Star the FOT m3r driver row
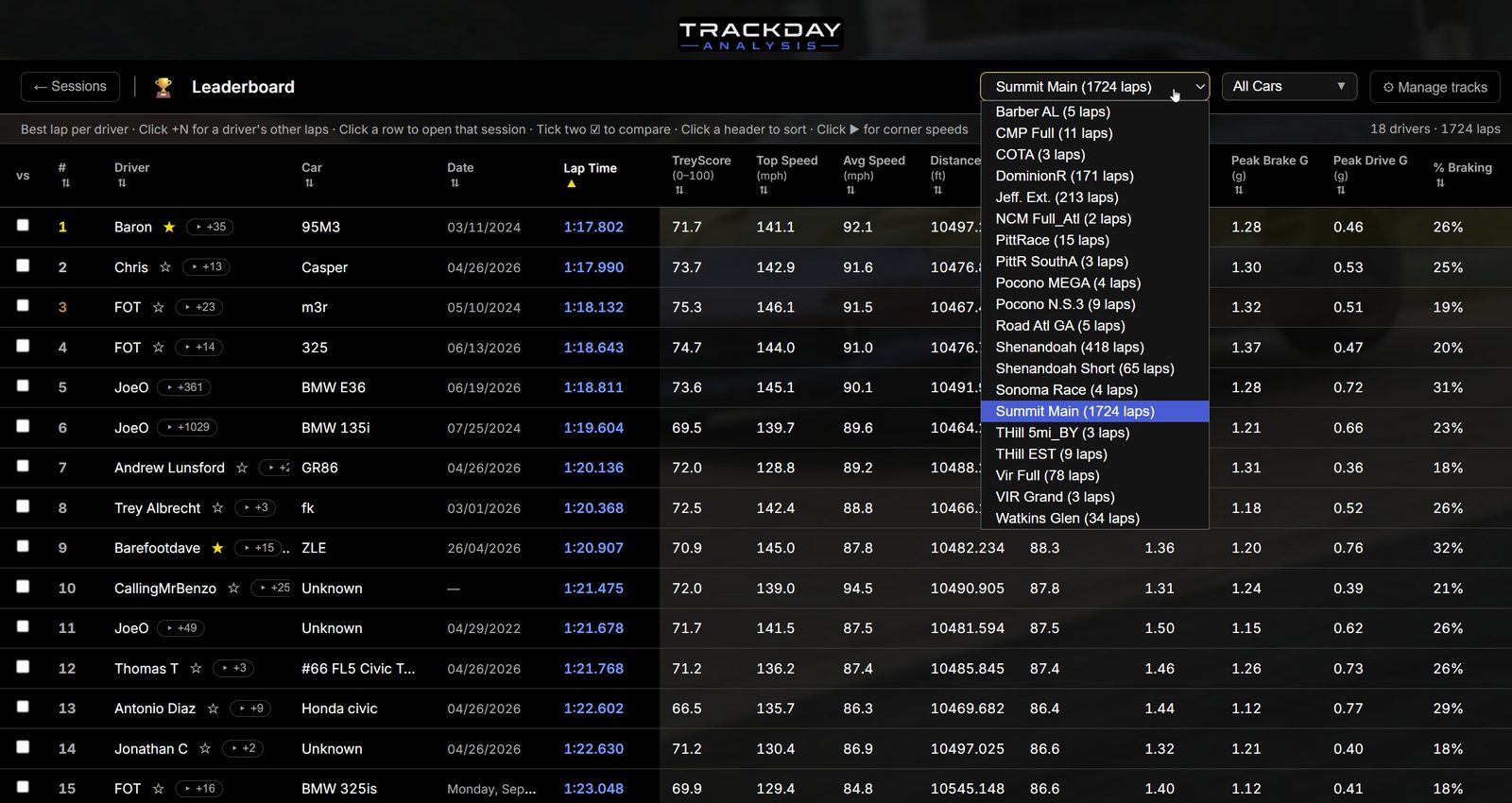The height and width of the screenshot is (803, 1512). tap(158, 307)
